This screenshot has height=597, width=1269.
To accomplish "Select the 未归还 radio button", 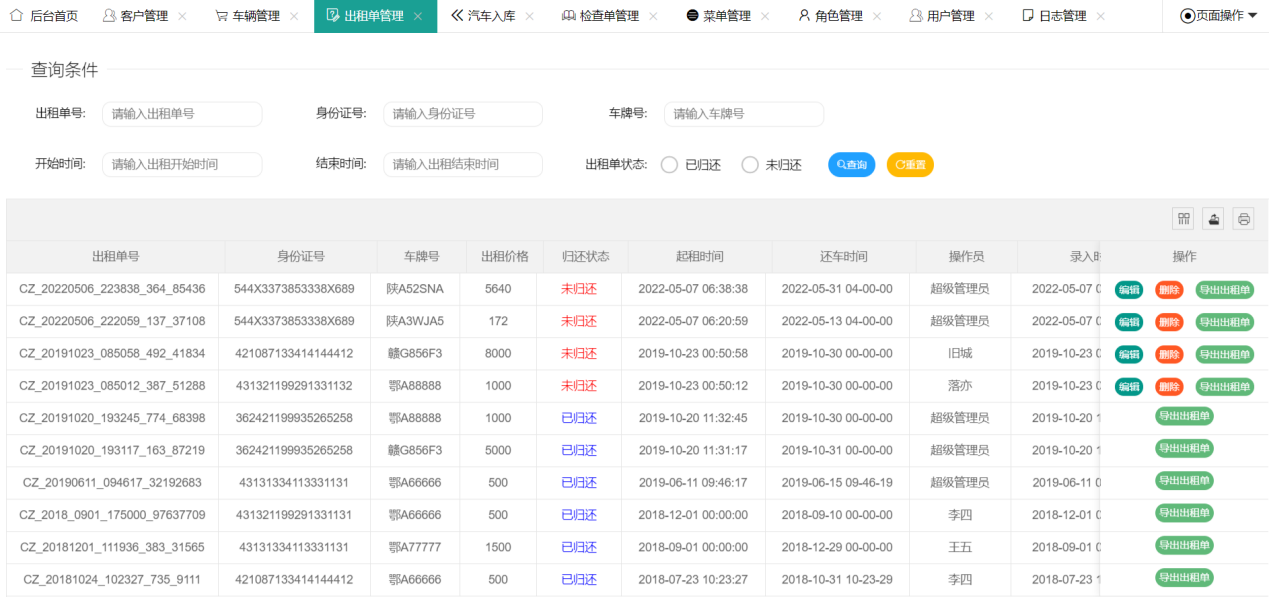I will click(750, 165).
